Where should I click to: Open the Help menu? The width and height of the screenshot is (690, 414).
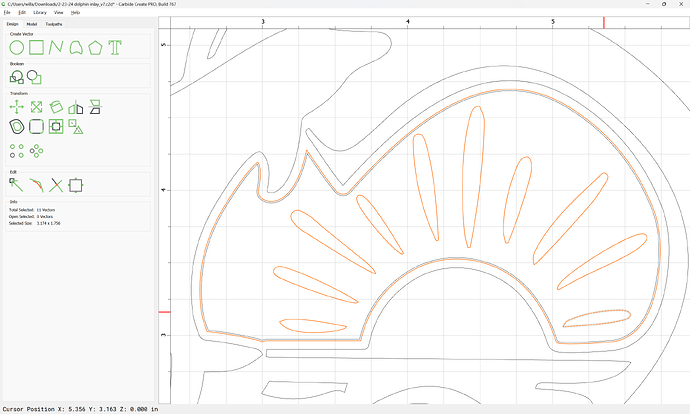click(76, 12)
